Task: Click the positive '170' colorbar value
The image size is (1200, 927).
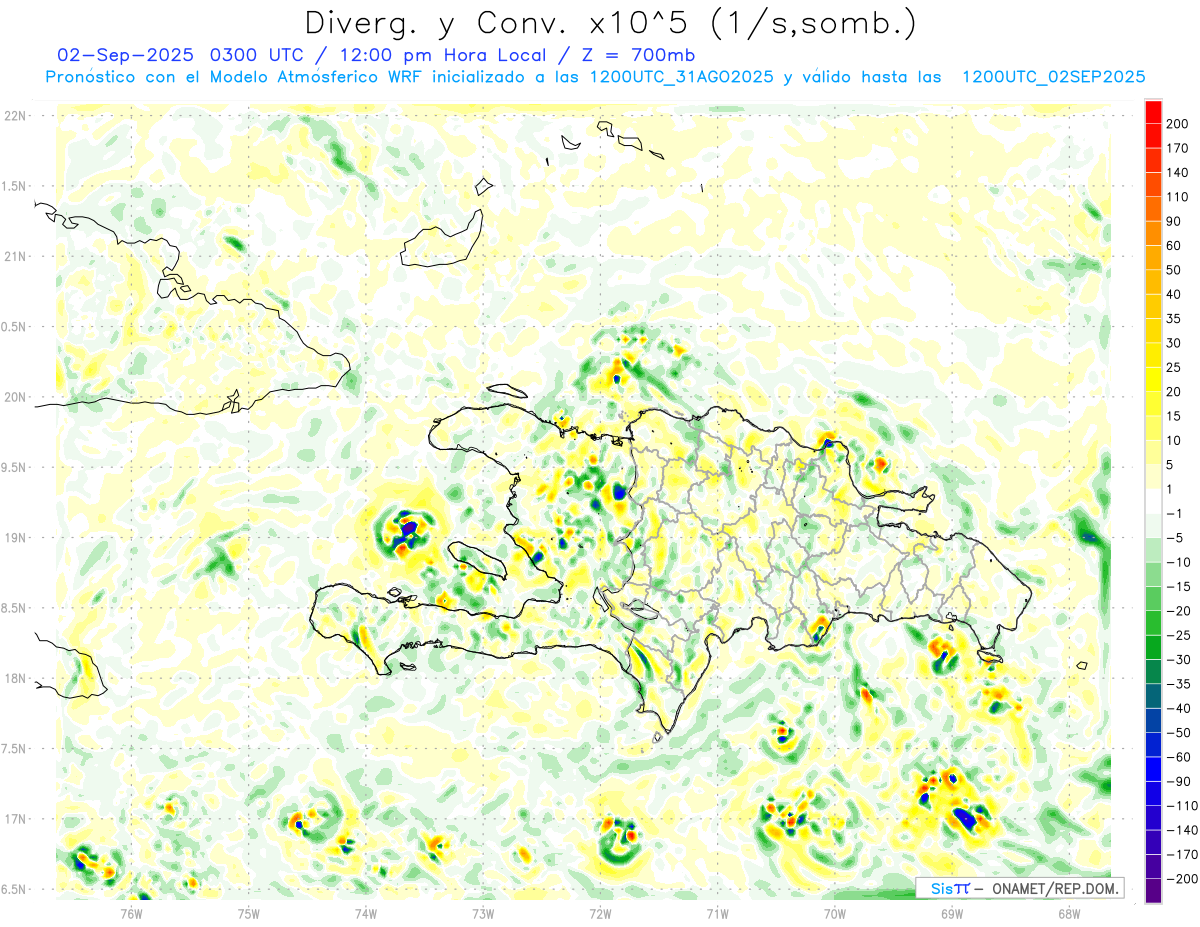Action: pyautogui.click(x=1178, y=148)
